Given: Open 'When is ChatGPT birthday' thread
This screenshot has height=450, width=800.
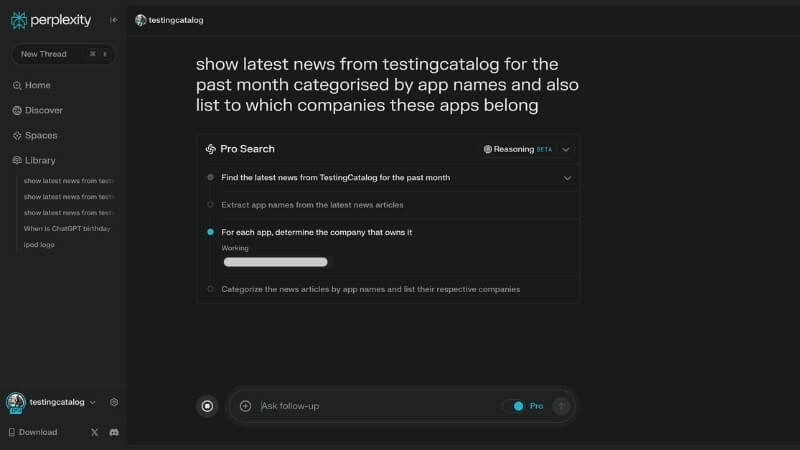Looking at the screenshot, I should [67, 228].
